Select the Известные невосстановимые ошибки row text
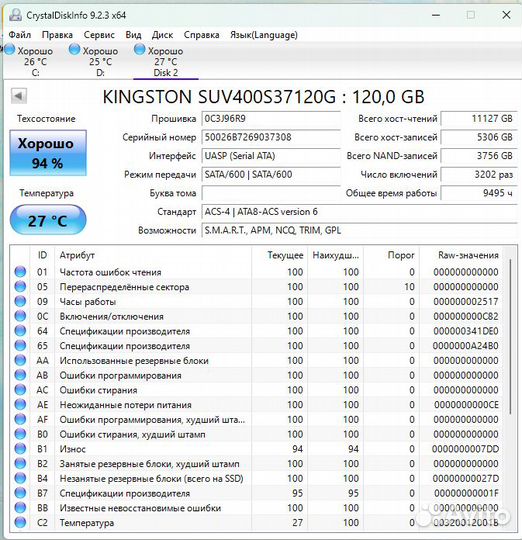The width and height of the screenshot is (522, 540). [140, 508]
